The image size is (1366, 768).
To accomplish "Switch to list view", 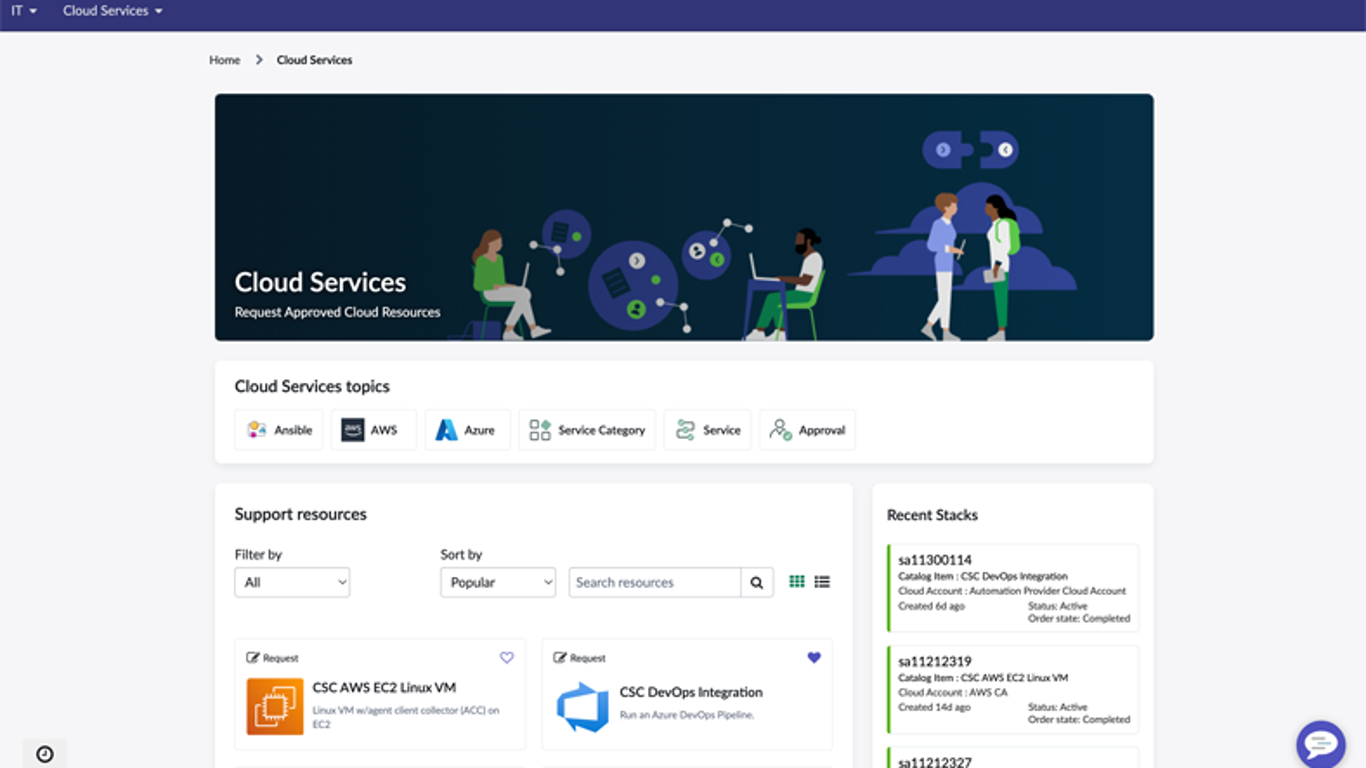I will pos(822,581).
